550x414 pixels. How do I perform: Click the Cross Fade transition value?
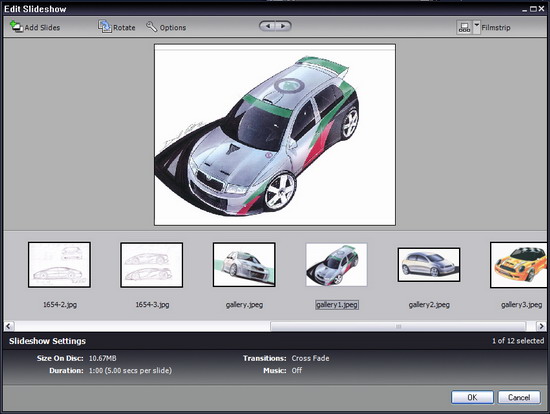[x=310, y=358]
